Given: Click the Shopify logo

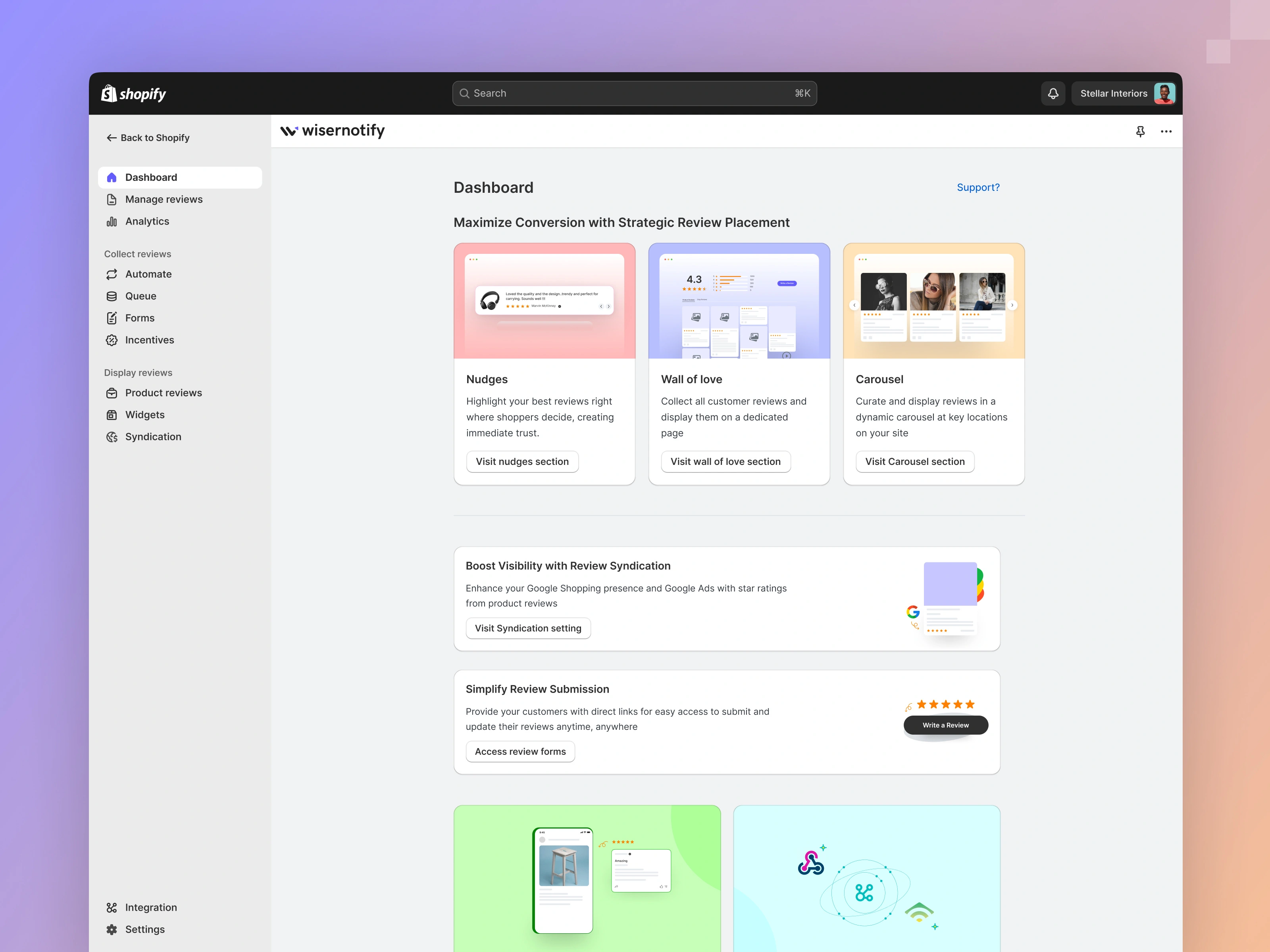Looking at the screenshot, I should [x=133, y=94].
